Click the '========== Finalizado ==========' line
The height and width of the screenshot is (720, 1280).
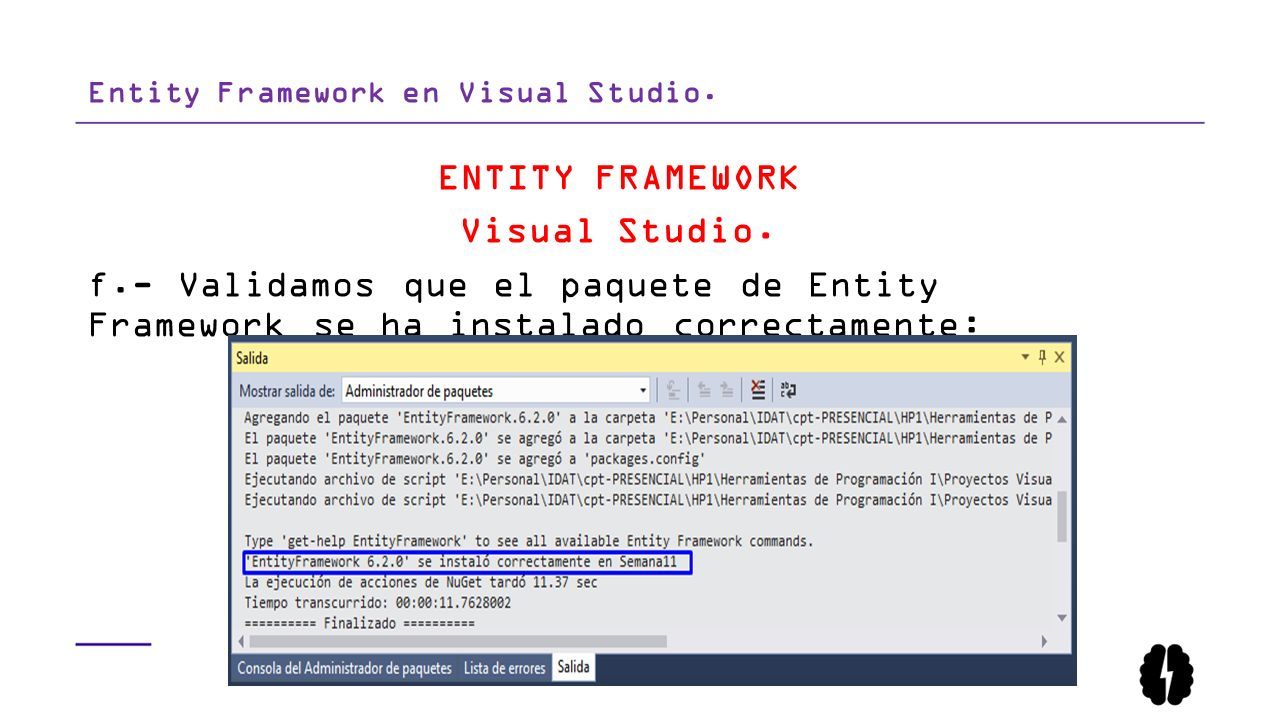pos(360,623)
